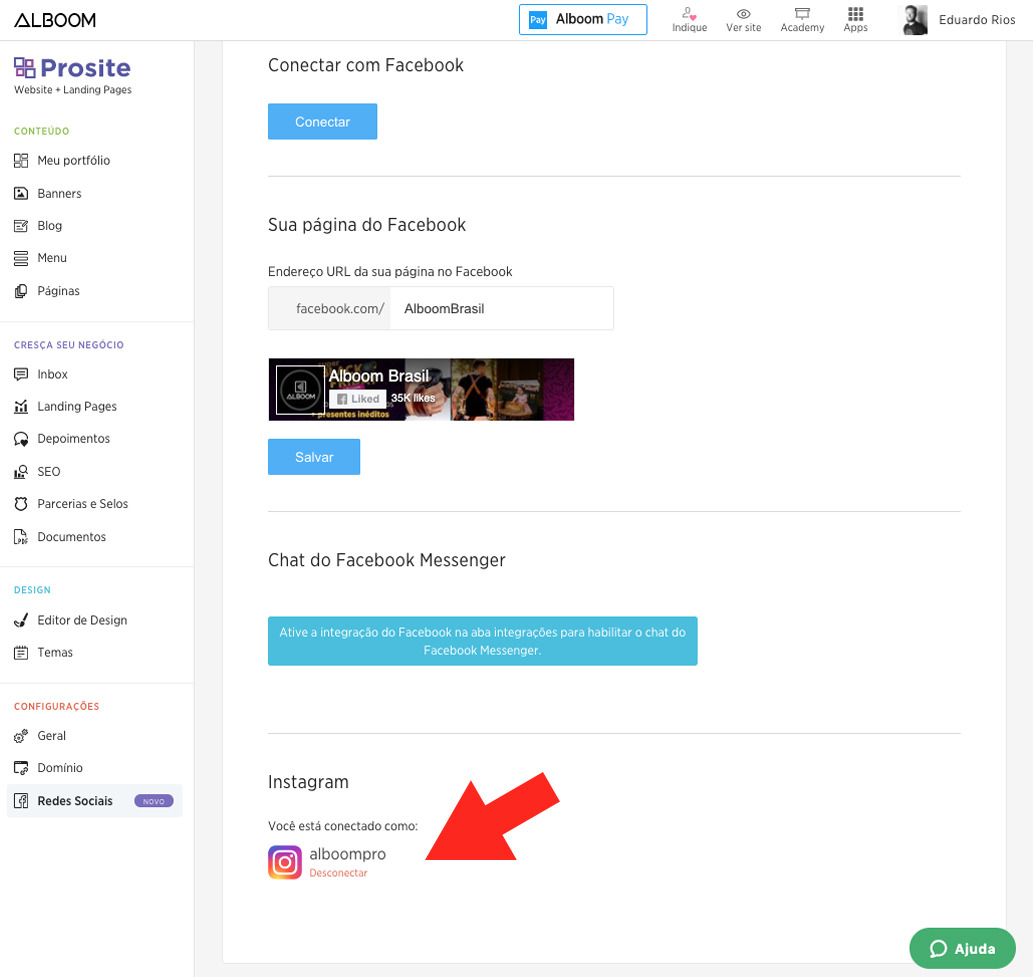Open Meu portfólio in sidebar
Image resolution: width=1033 pixels, height=977 pixels.
tap(73, 160)
